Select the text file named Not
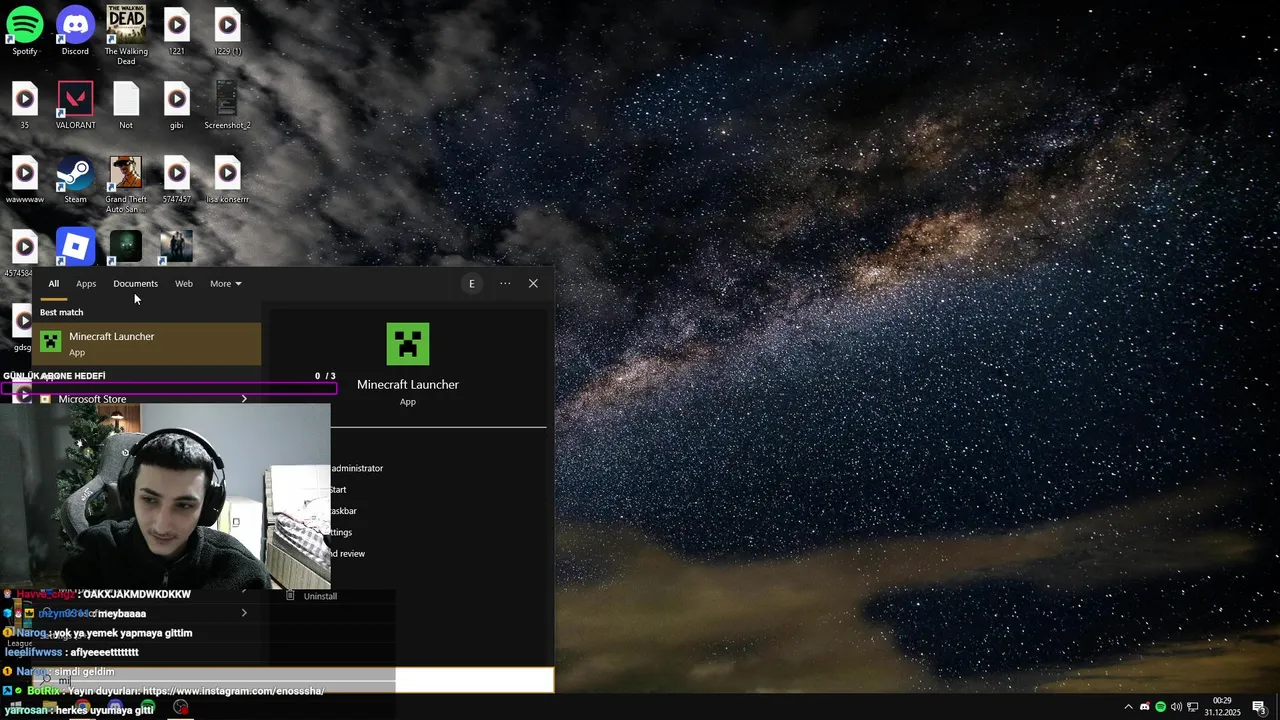Viewport: 1280px width, 720px height. pyautogui.click(x=126, y=106)
